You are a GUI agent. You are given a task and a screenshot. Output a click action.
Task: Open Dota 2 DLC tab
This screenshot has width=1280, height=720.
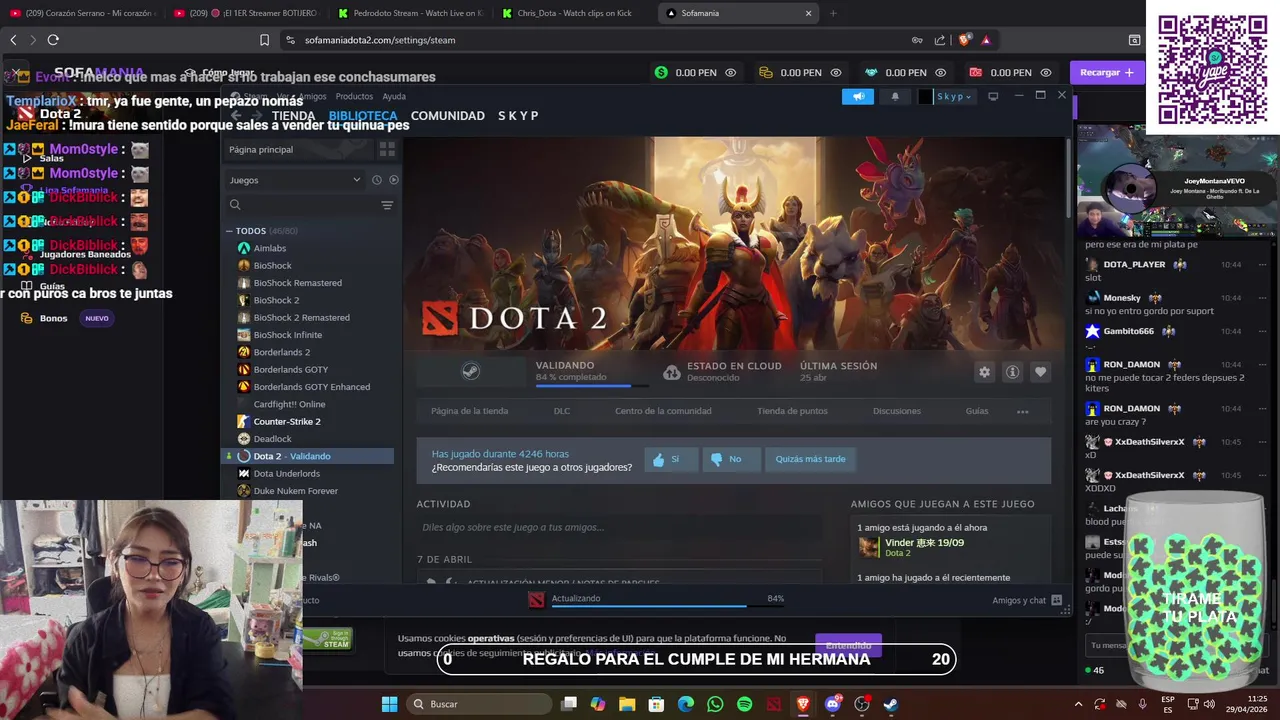pos(562,411)
